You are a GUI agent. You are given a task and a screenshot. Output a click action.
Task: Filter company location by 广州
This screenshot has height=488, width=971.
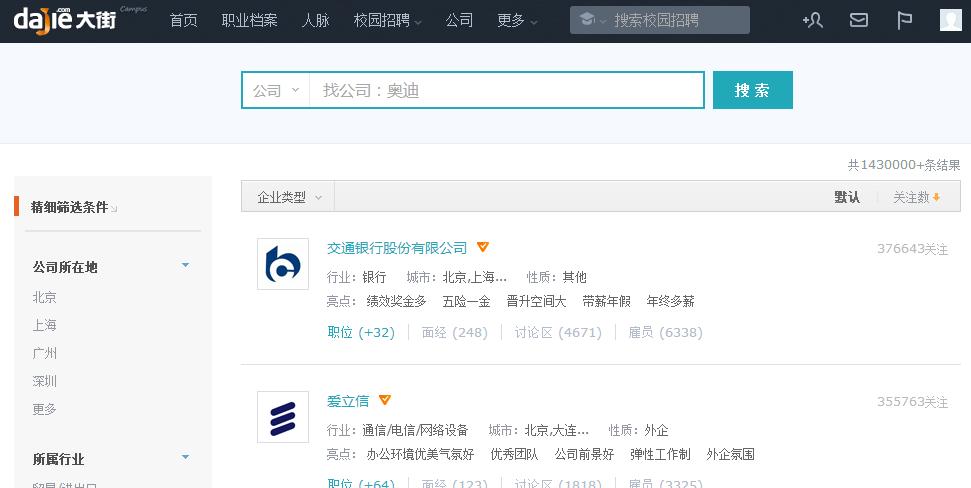point(45,353)
